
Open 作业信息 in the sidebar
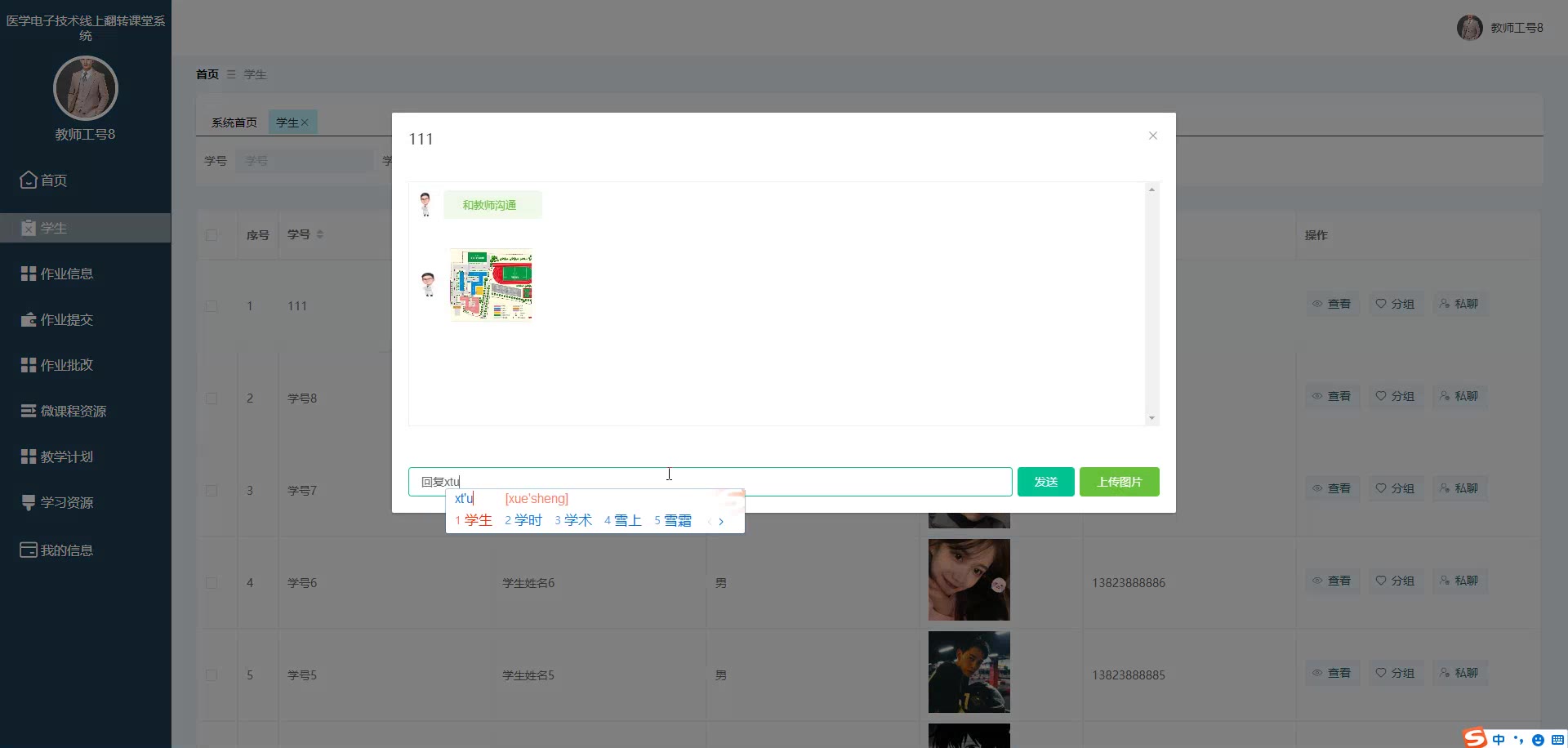85,274
